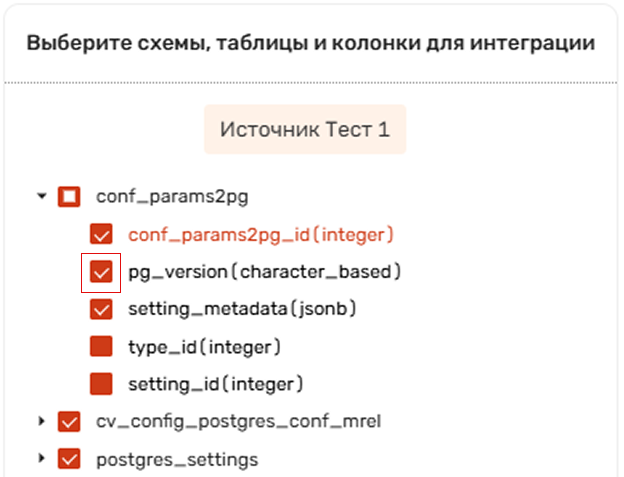Click the cv_config_postgres_conf_mrel table name
The width and height of the screenshot is (624, 477).
(239, 421)
